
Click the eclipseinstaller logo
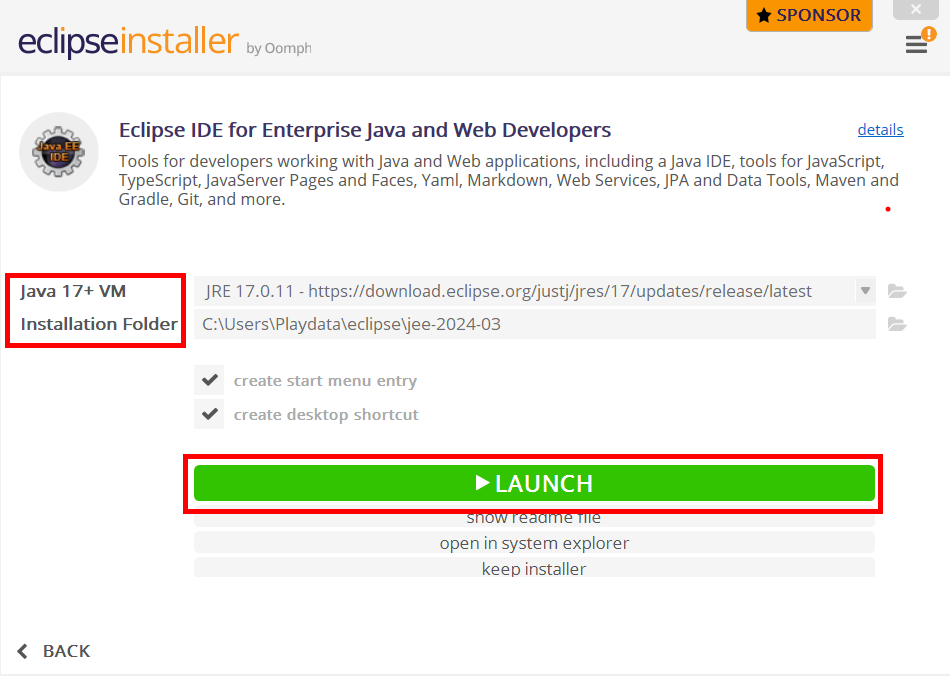click(128, 41)
